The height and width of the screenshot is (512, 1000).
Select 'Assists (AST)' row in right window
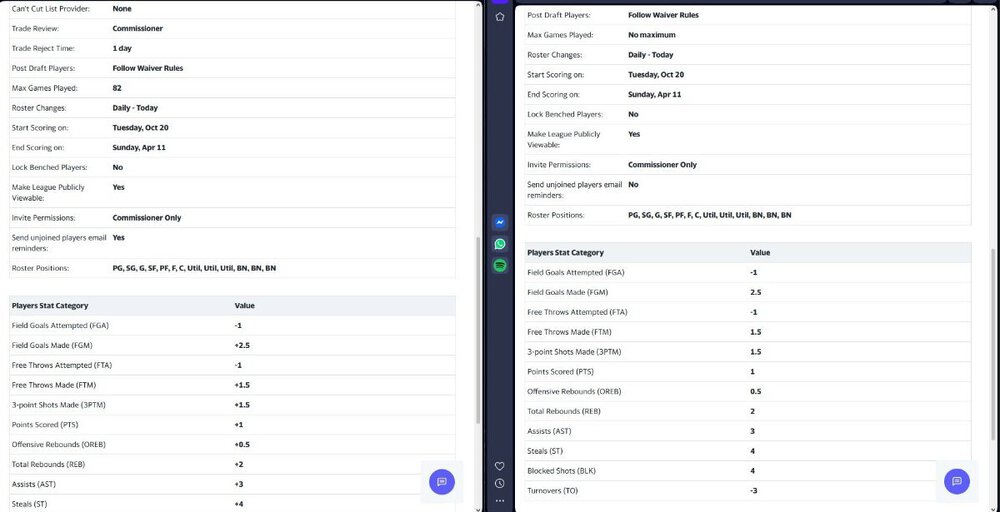coord(748,431)
